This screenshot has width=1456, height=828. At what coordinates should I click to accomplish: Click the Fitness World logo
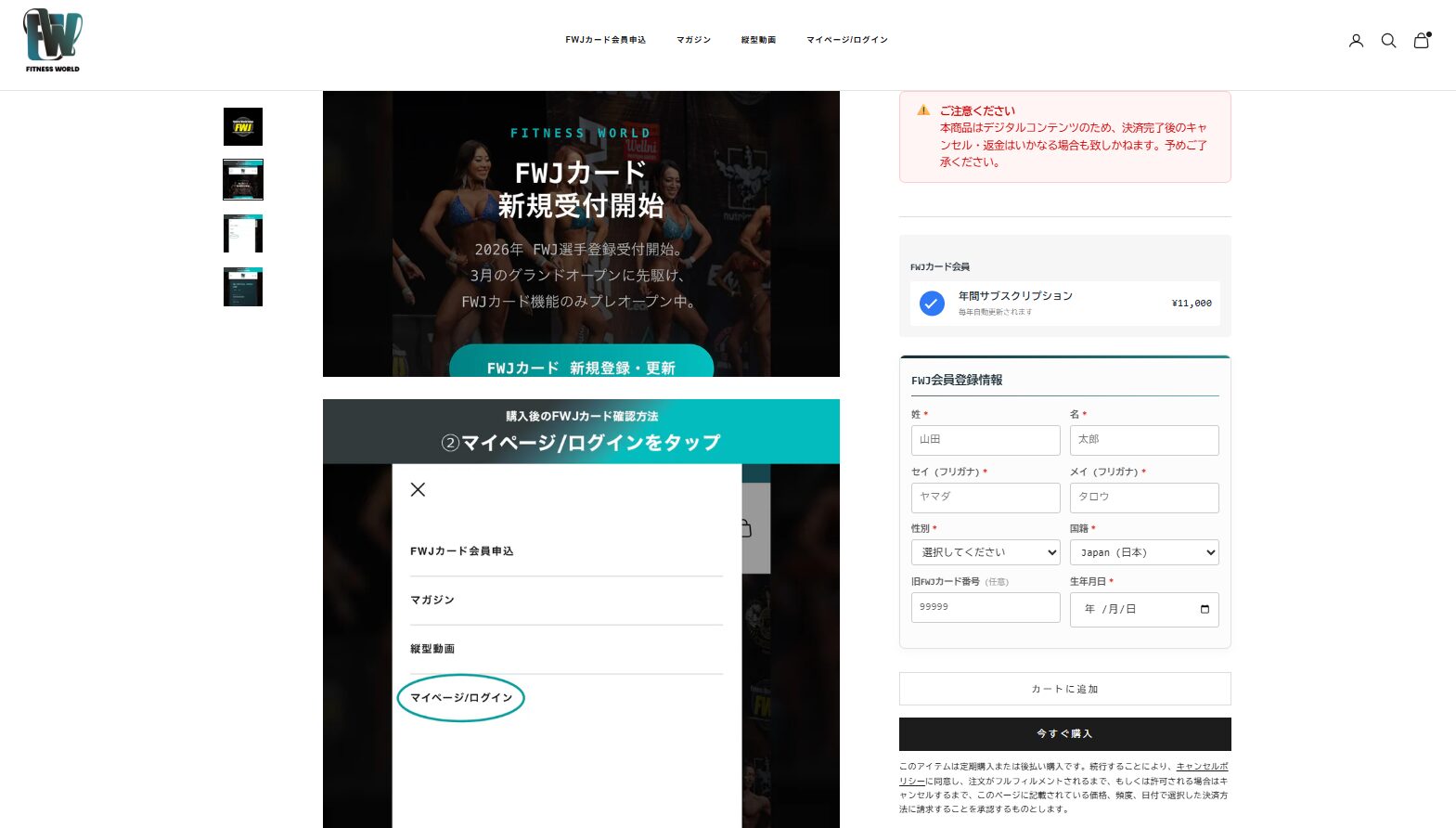[52, 41]
